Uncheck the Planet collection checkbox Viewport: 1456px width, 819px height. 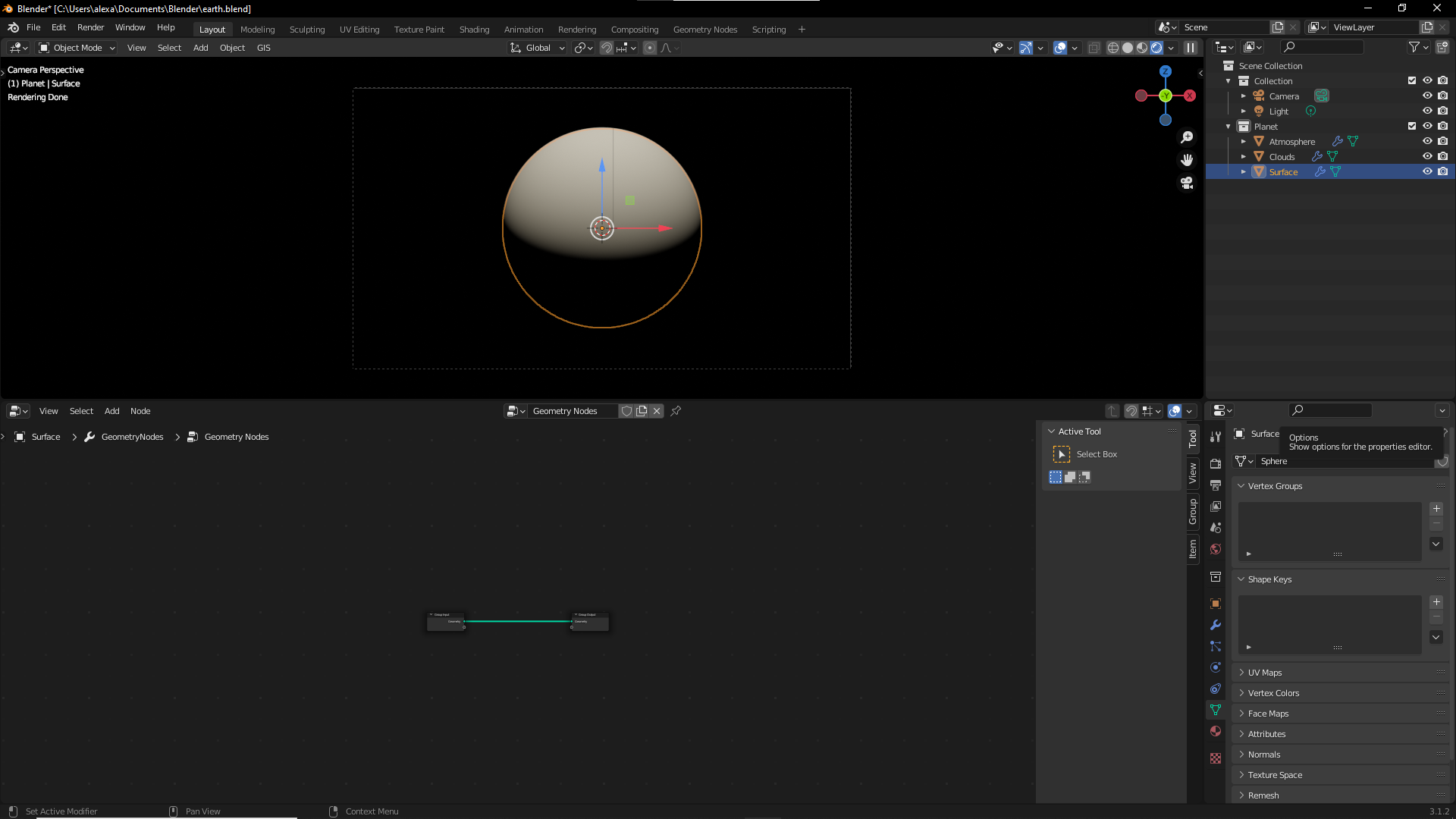1412,127
